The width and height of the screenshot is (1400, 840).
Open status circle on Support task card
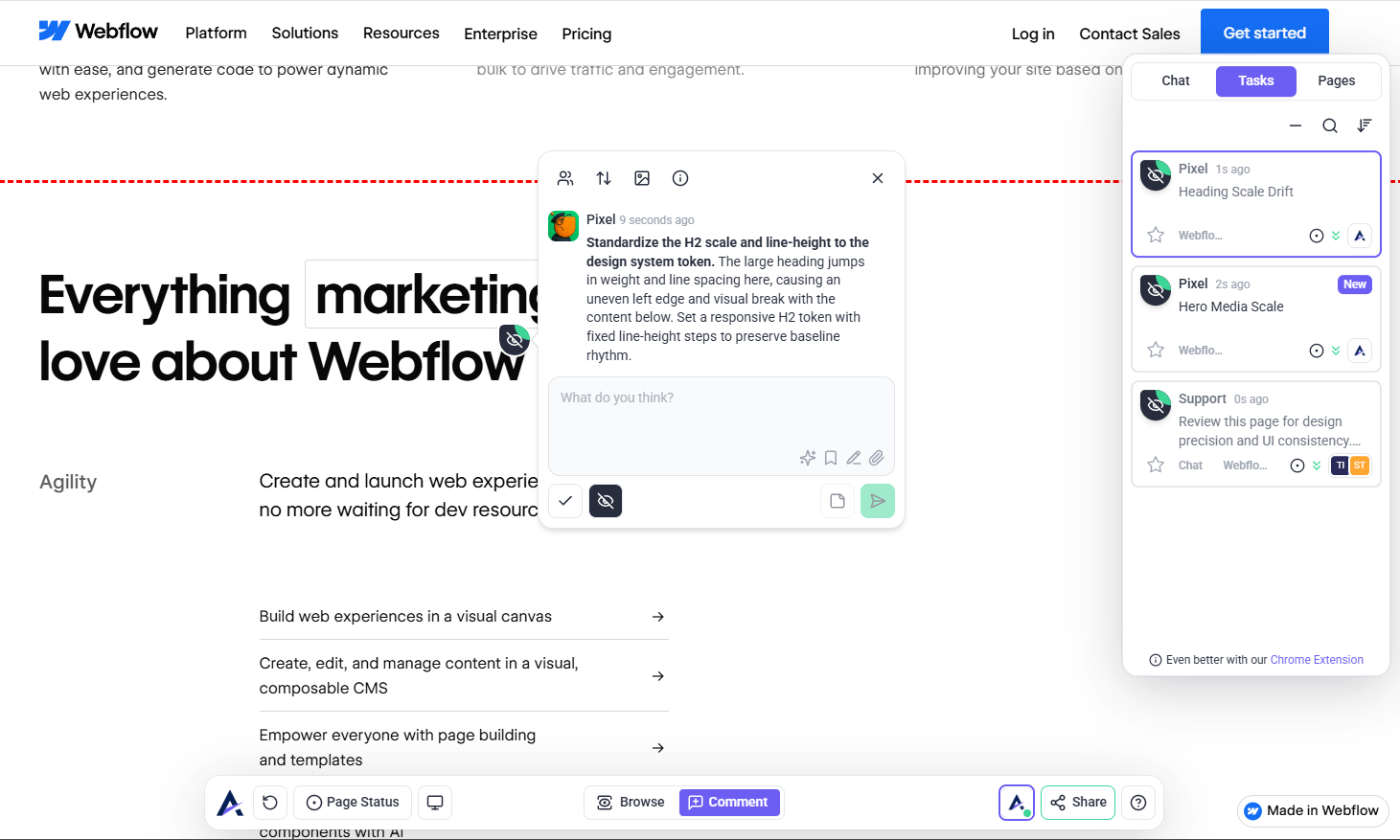click(x=1297, y=465)
